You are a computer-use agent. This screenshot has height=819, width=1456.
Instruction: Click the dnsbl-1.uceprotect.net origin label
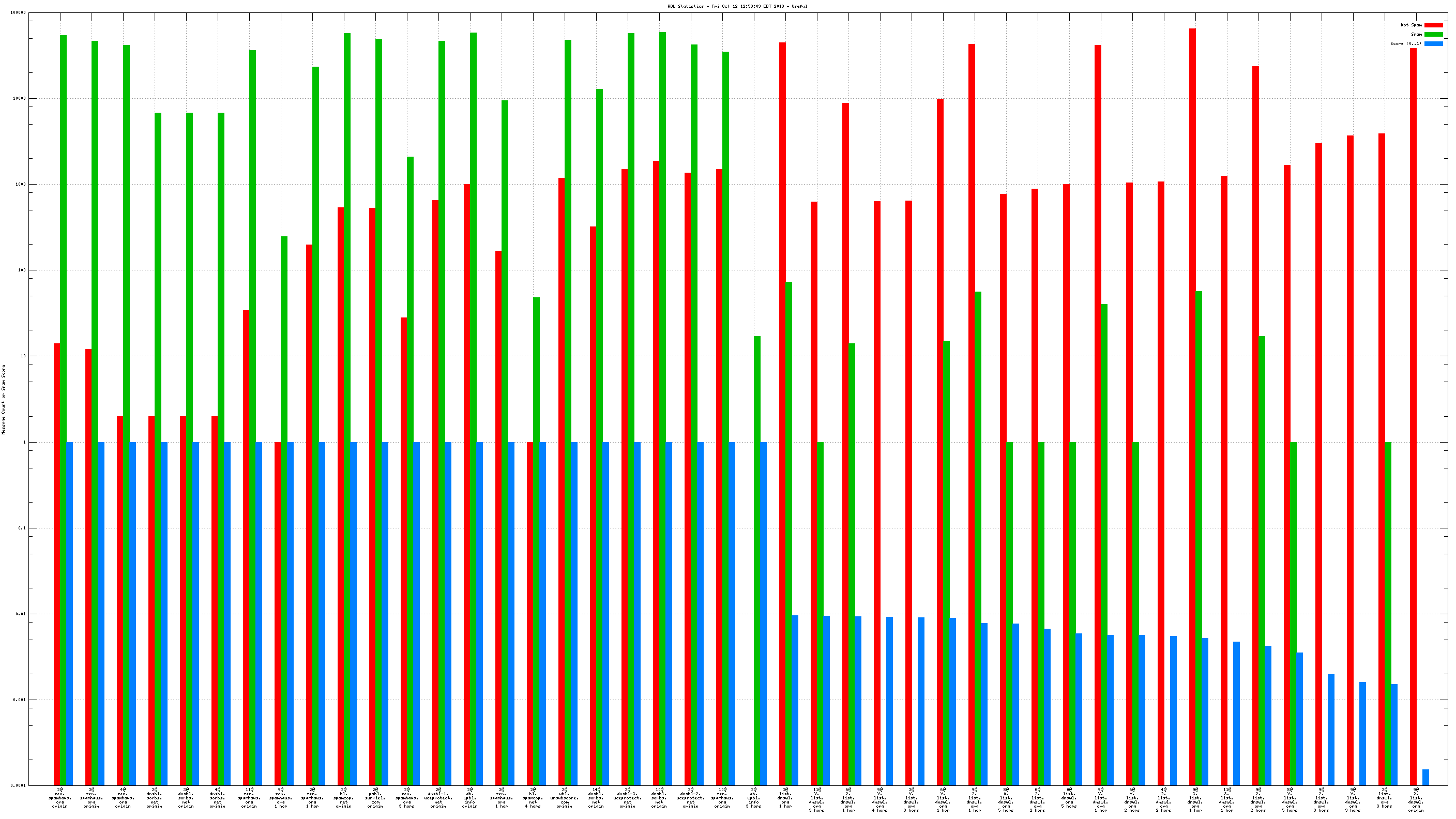coord(438,797)
